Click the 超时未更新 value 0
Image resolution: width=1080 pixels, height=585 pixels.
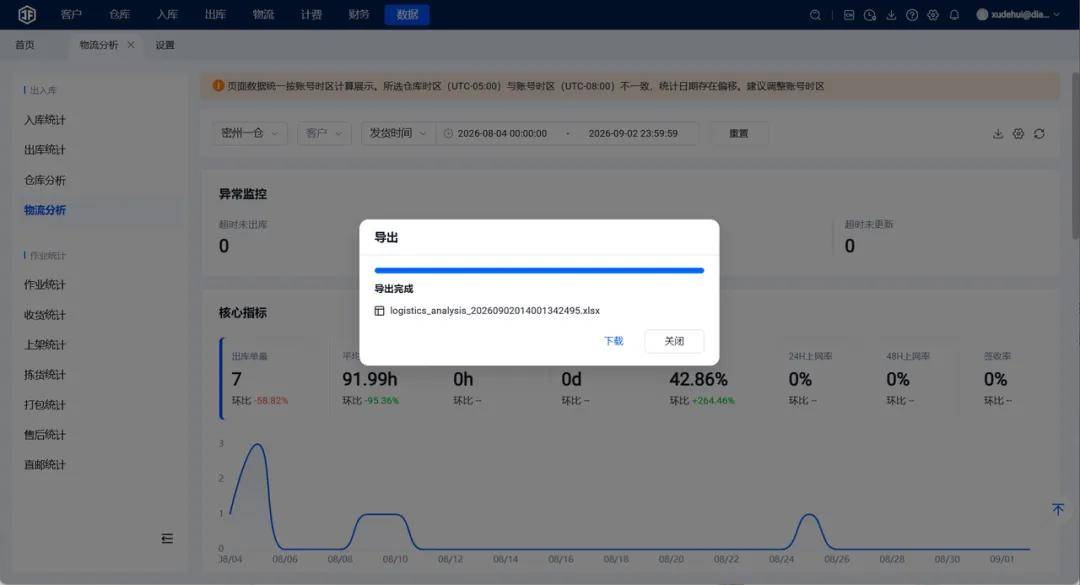[x=850, y=246]
